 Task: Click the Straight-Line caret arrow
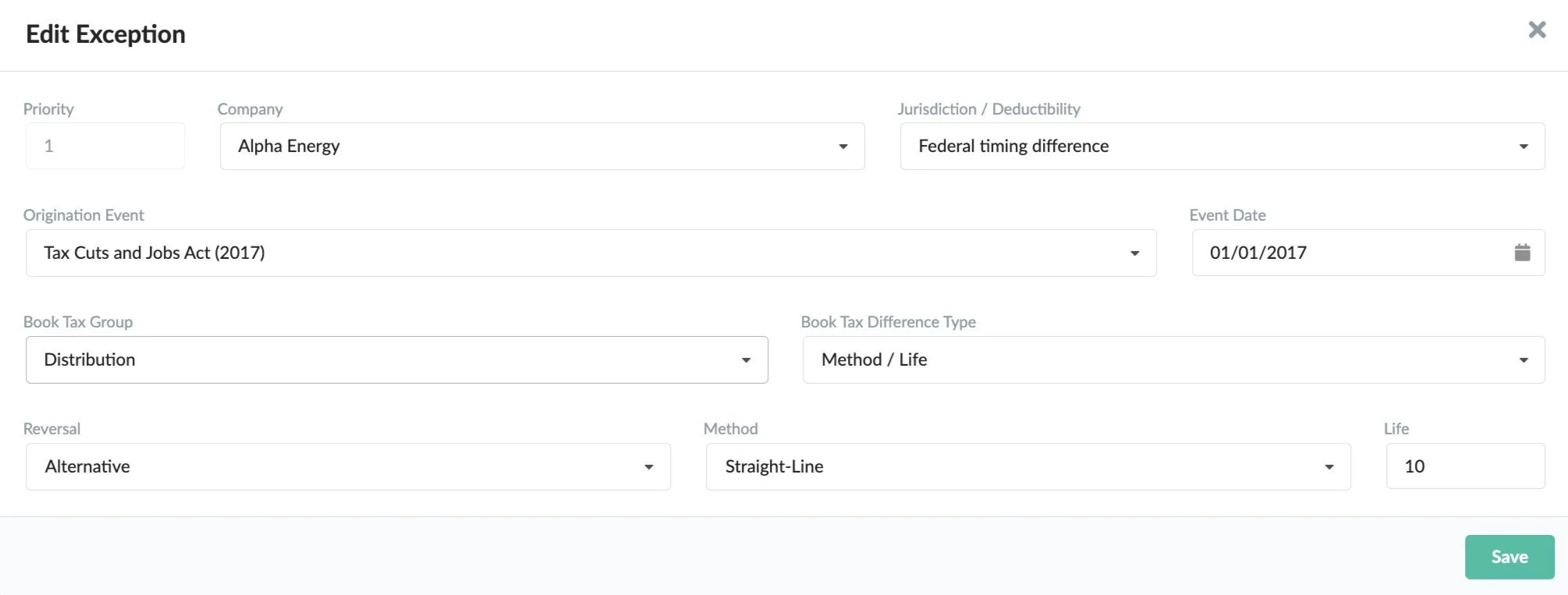click(1329, 467)
